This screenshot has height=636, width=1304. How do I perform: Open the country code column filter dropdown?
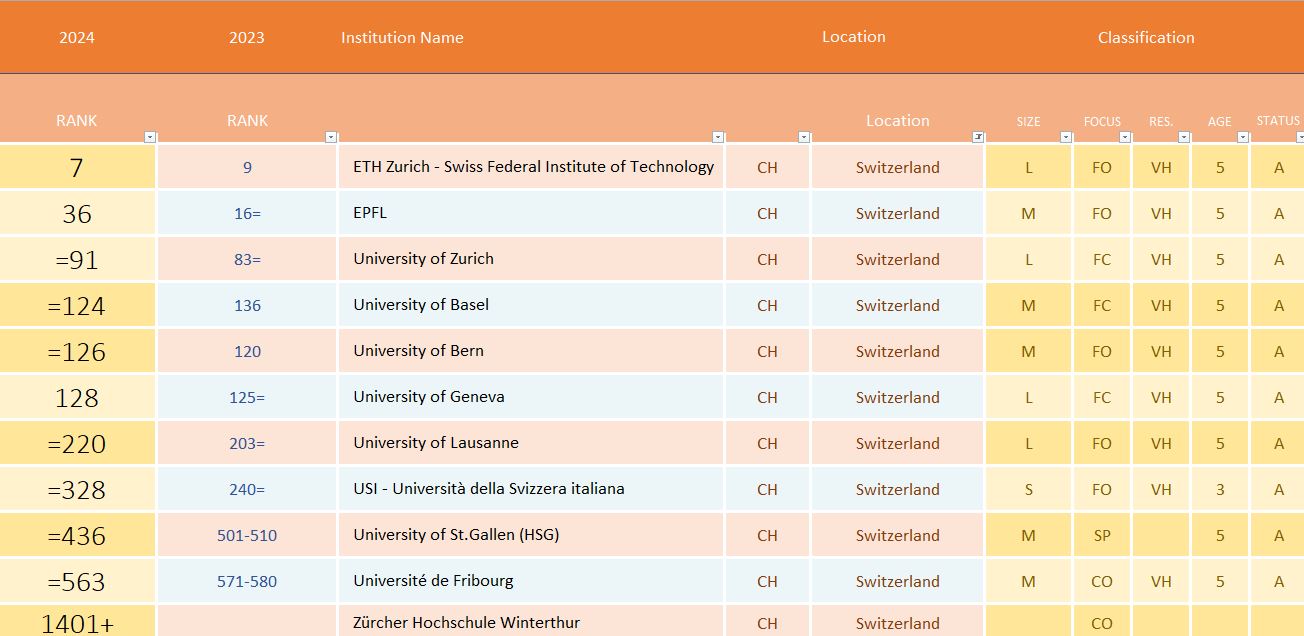click(804, 137)
